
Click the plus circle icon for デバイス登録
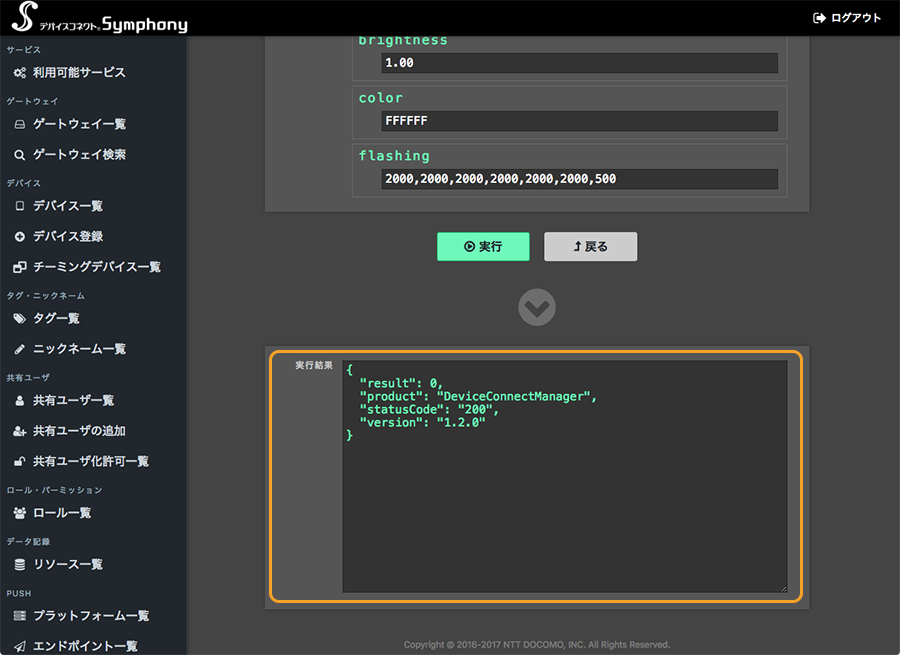[20, 237]
